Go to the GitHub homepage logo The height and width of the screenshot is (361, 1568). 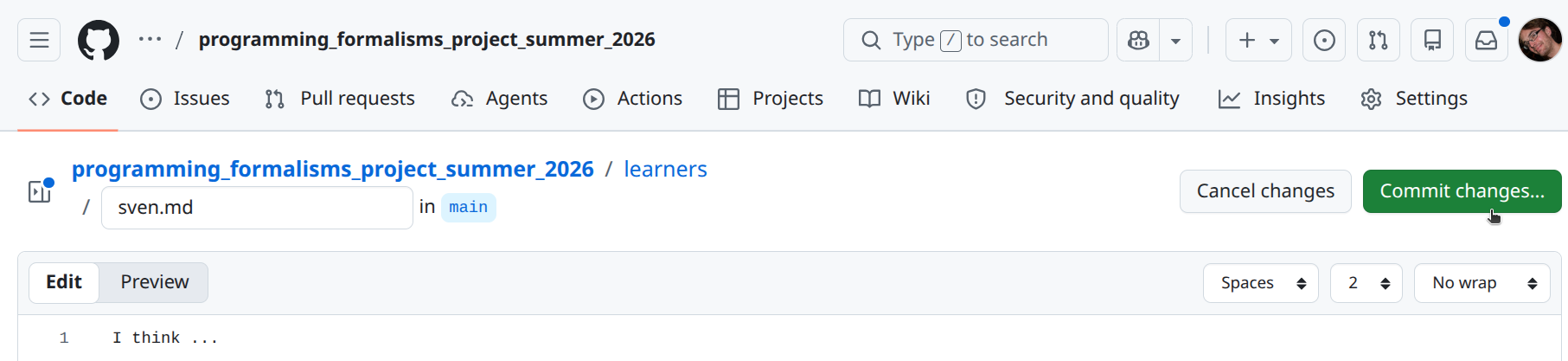pyautogui.click(x=99, y=40)
